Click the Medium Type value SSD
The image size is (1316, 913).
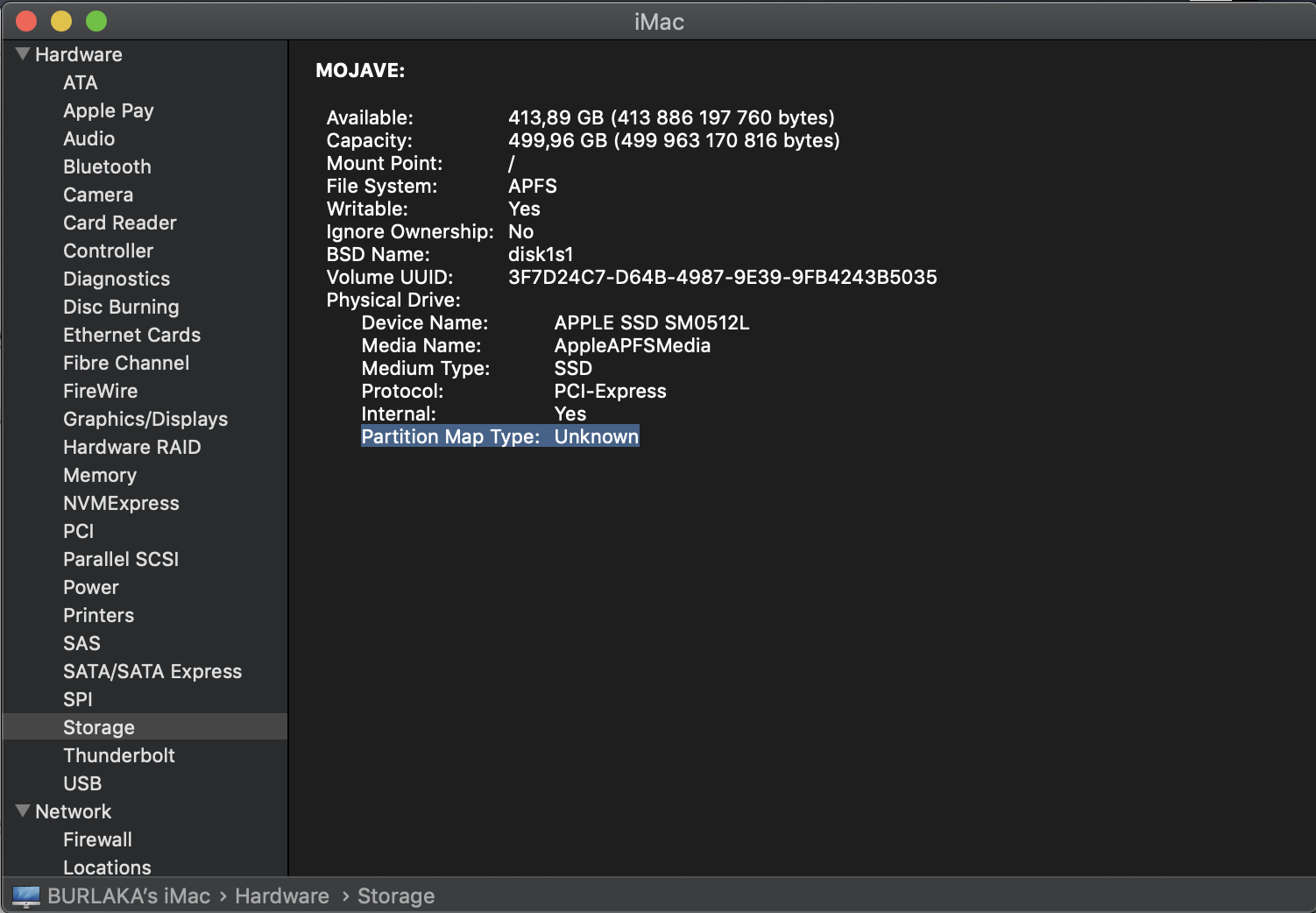point(573,368)
